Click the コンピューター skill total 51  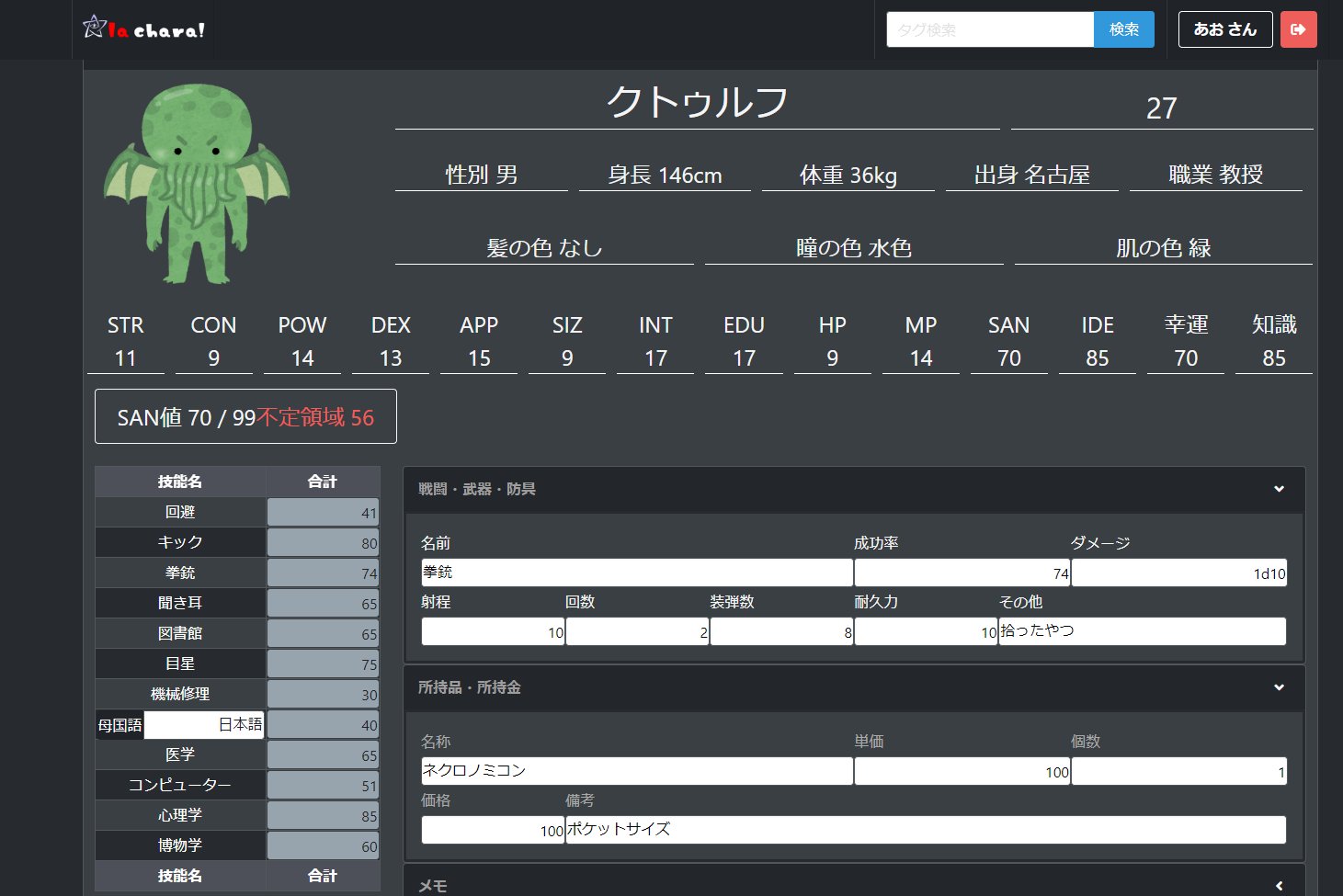324,786
